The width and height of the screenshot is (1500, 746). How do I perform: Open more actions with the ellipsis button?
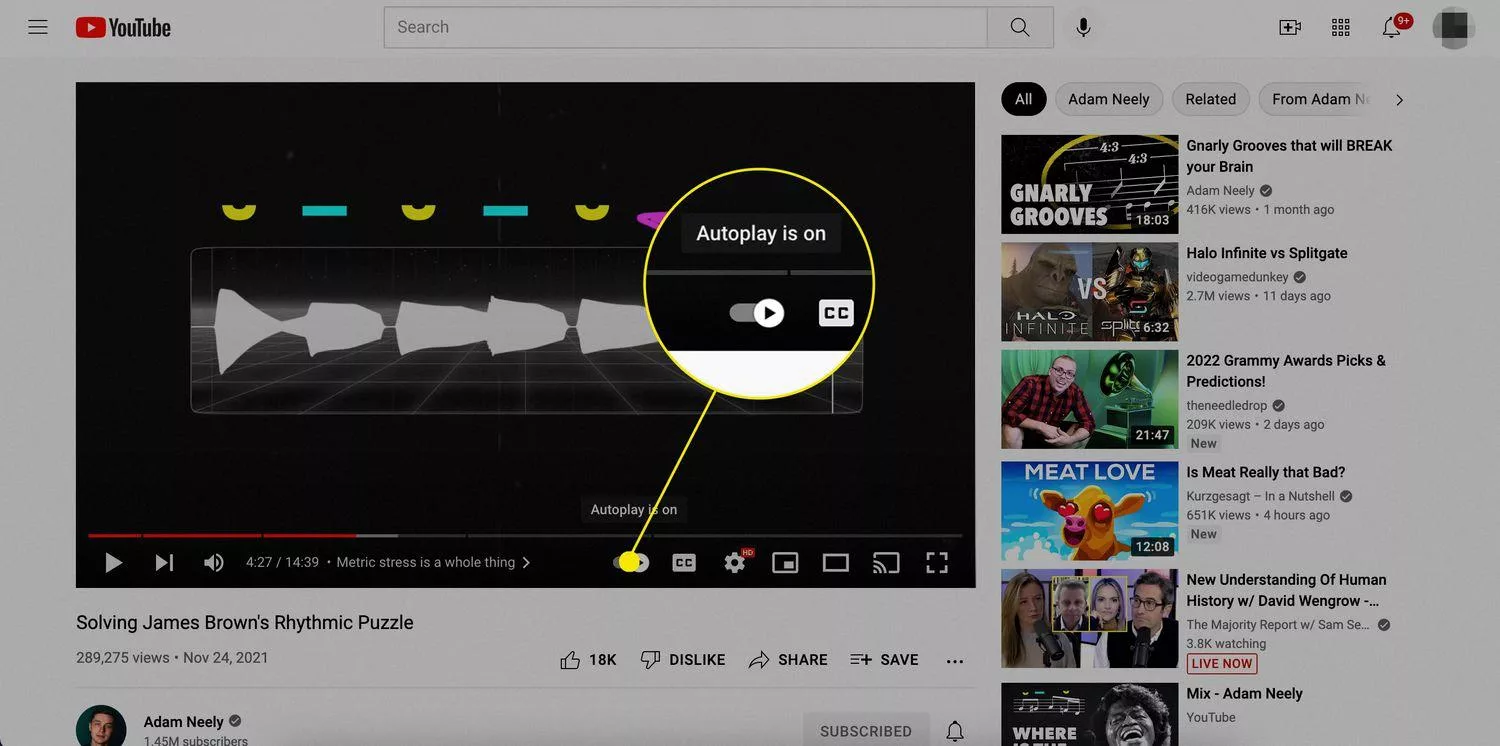[954, 659]
